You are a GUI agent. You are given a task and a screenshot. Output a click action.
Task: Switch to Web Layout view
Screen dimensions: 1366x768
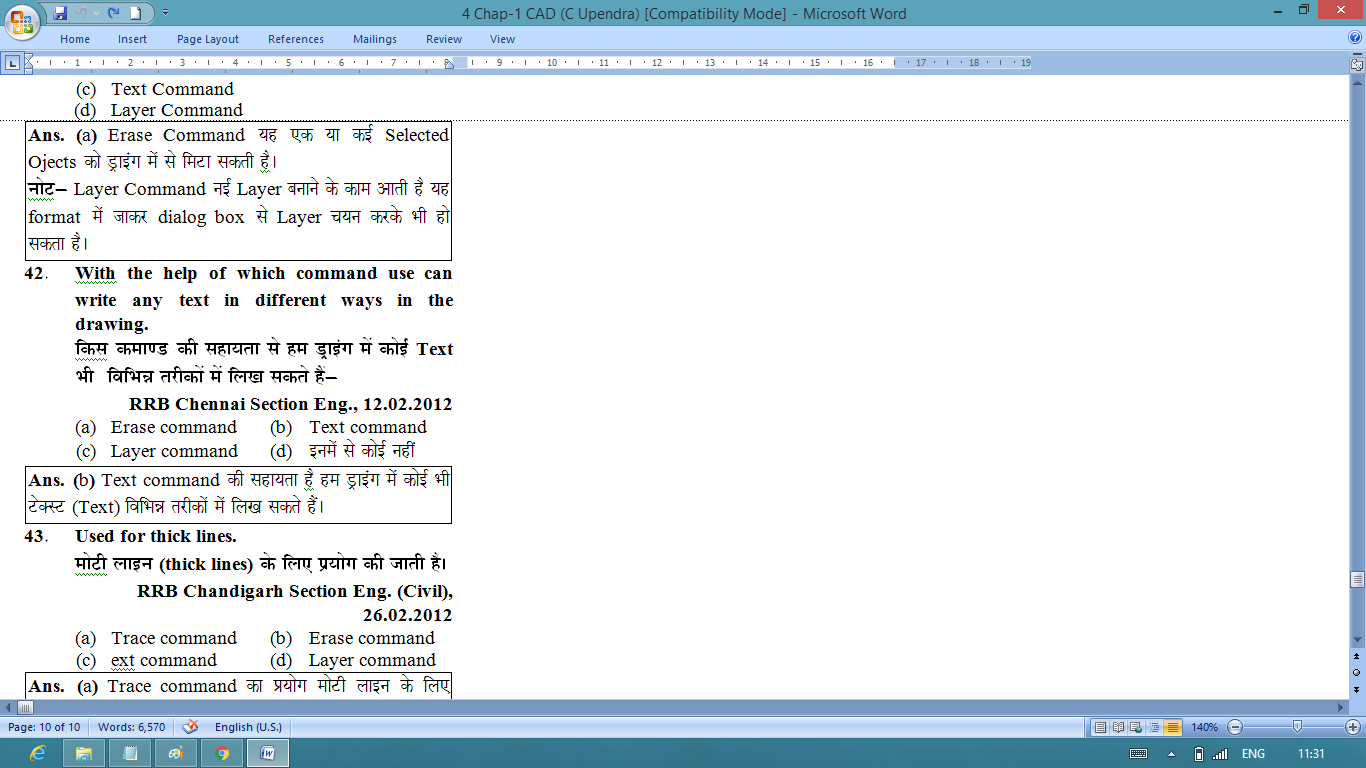pyautogui.click(x=1136, y=727)
